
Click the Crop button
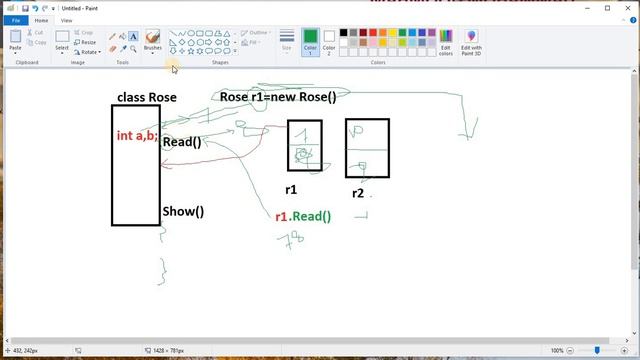tap(84, 32)
